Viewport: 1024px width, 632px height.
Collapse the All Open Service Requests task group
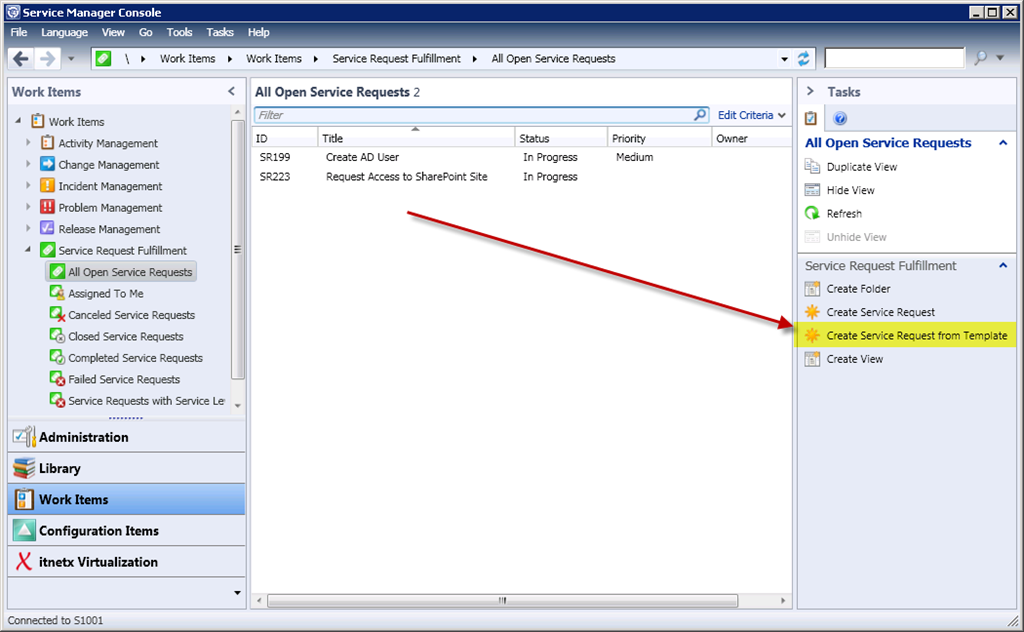1003,143
